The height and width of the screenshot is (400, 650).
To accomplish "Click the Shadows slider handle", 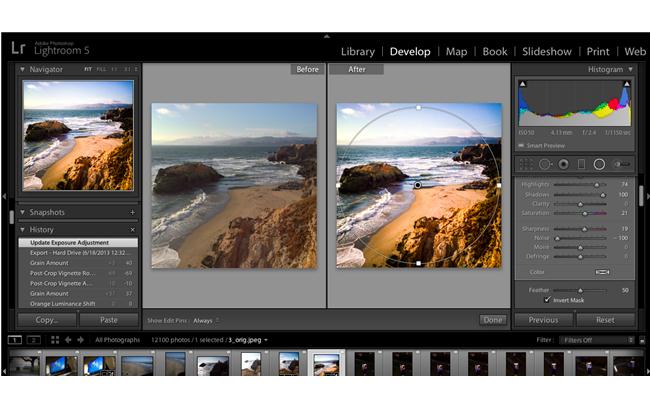I will coord(603,195).
